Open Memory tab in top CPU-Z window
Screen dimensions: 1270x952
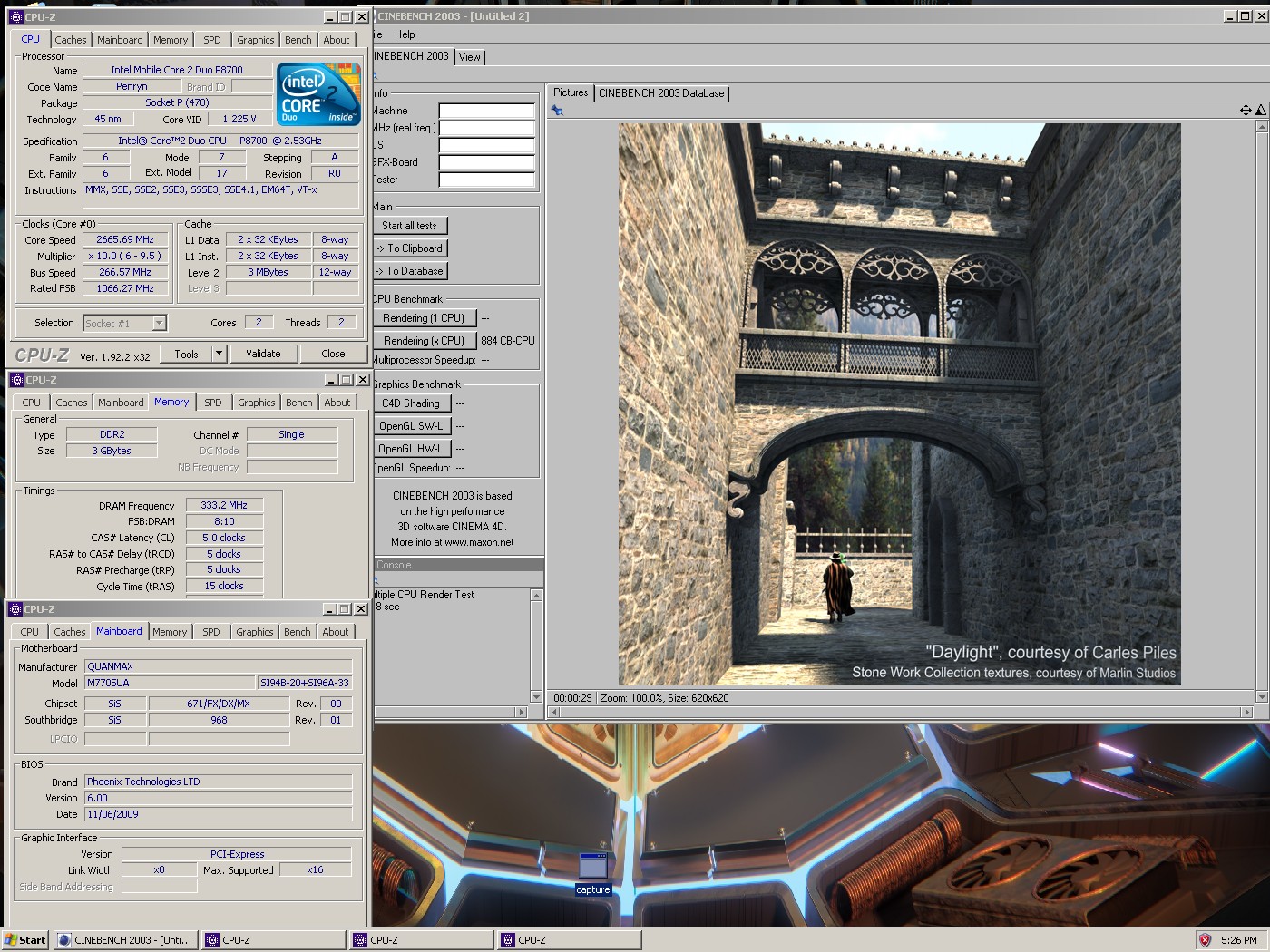171,40
